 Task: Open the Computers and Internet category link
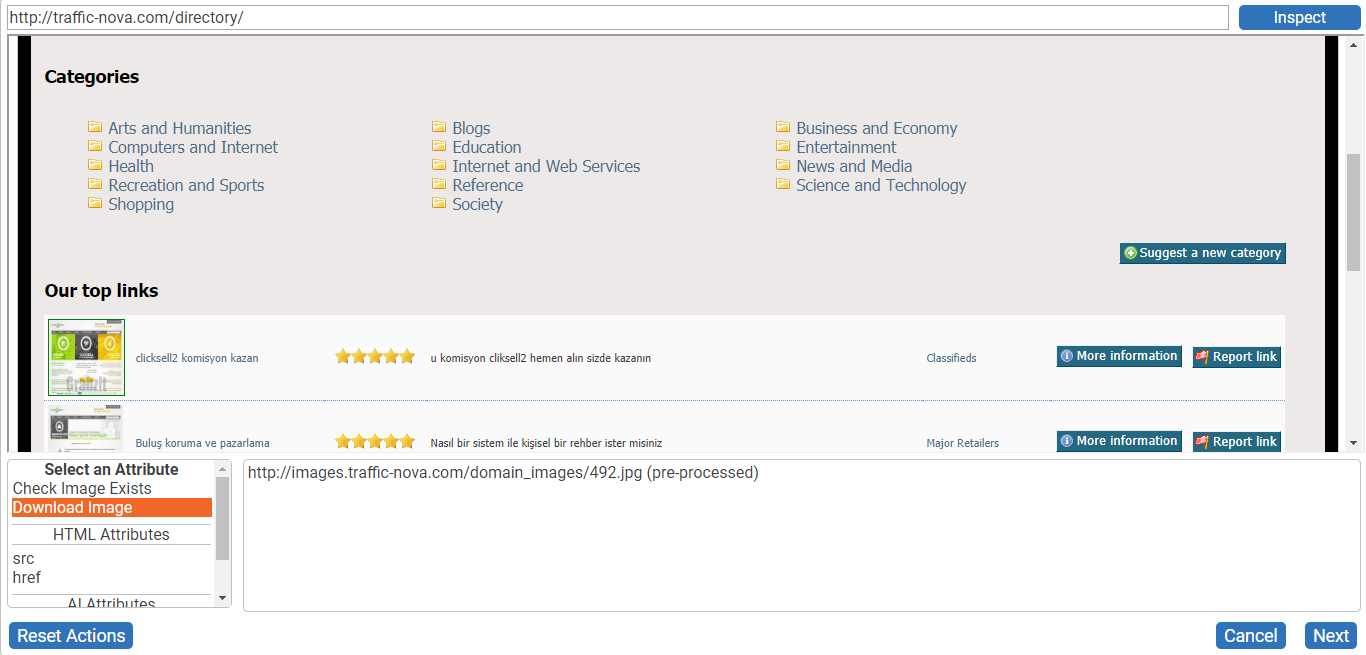click(193, 147)
